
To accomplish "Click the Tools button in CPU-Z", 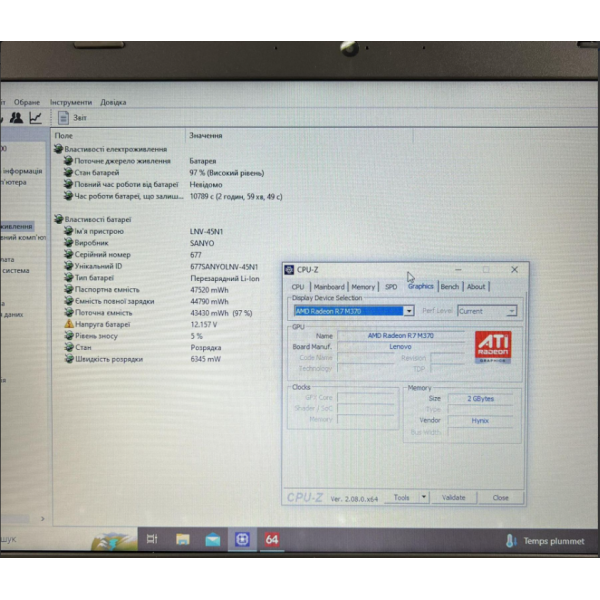I will tap(401, 497).
